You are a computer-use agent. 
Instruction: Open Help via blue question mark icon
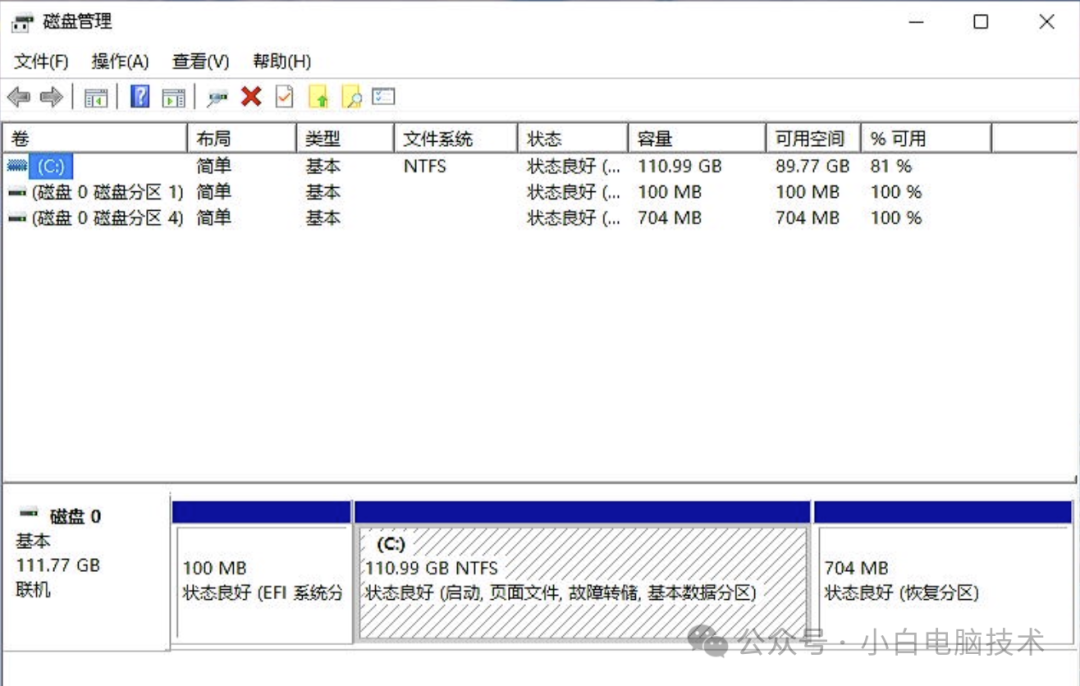point(140,97)
